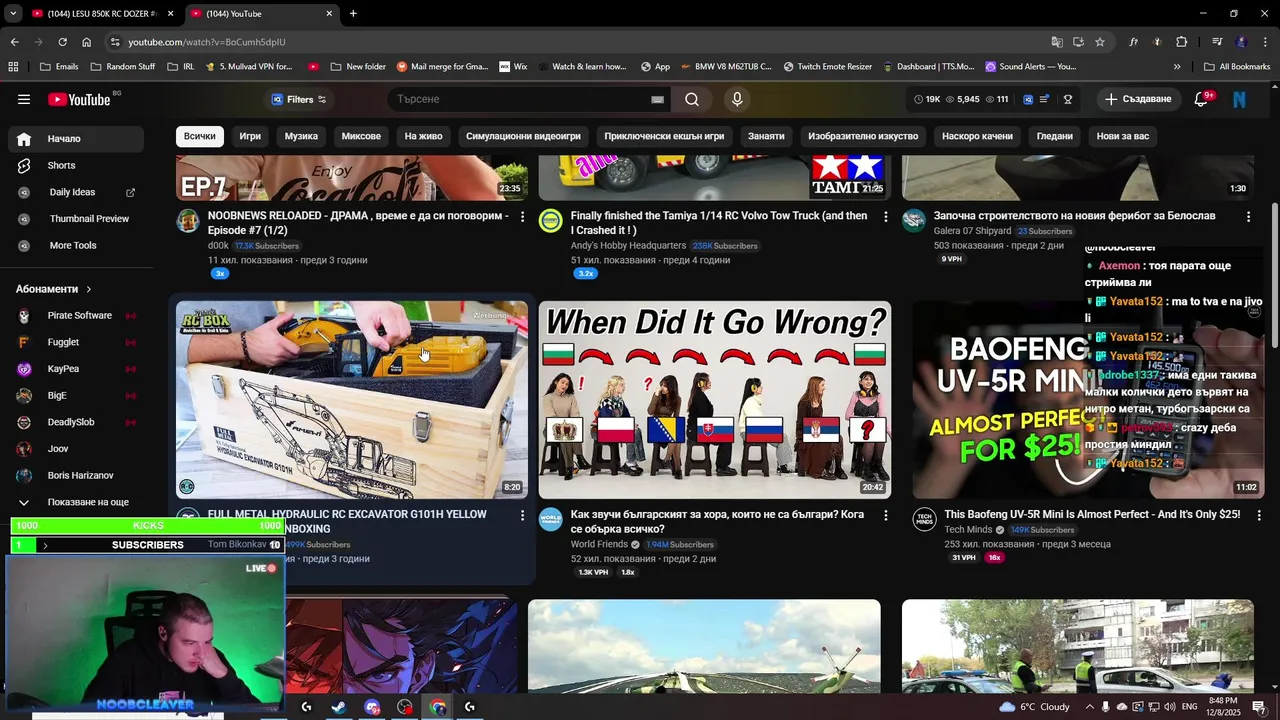Expand the Абонаменти section chevron
The height and width of the screenshot is (720, 1280).
(88, 289)
